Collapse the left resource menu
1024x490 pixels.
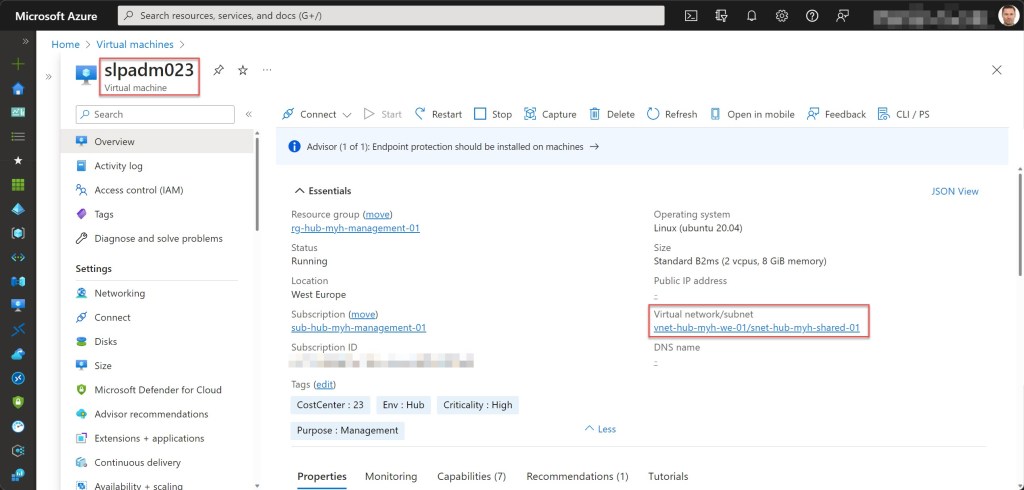[249, 114]
